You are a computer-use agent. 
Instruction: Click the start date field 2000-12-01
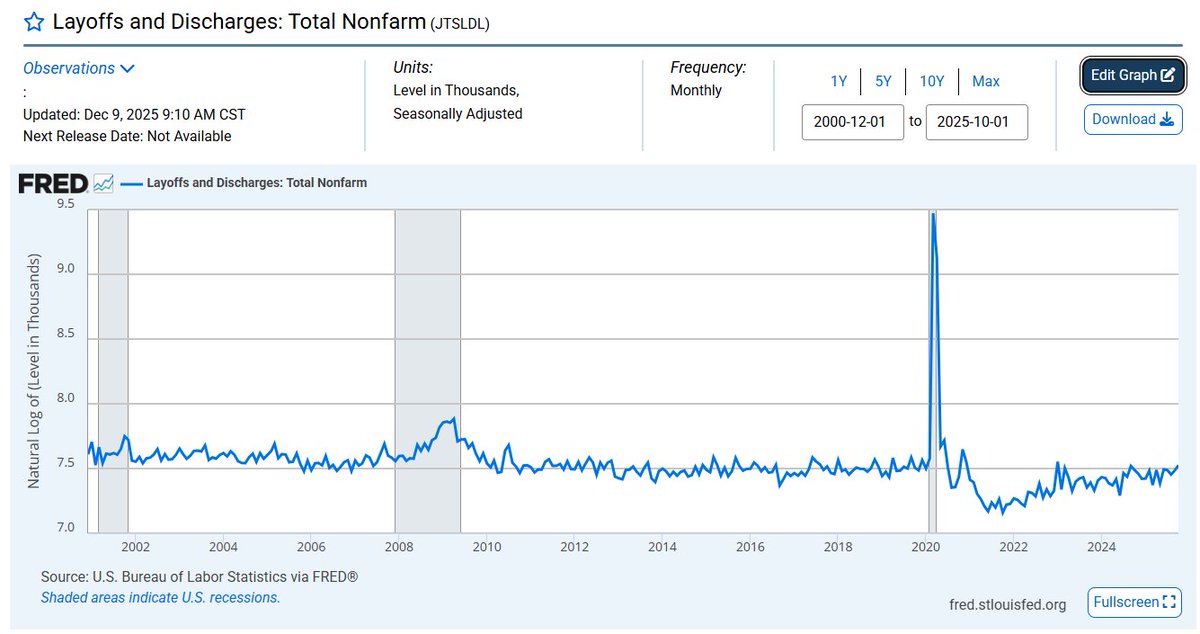[x=853, y=122]
